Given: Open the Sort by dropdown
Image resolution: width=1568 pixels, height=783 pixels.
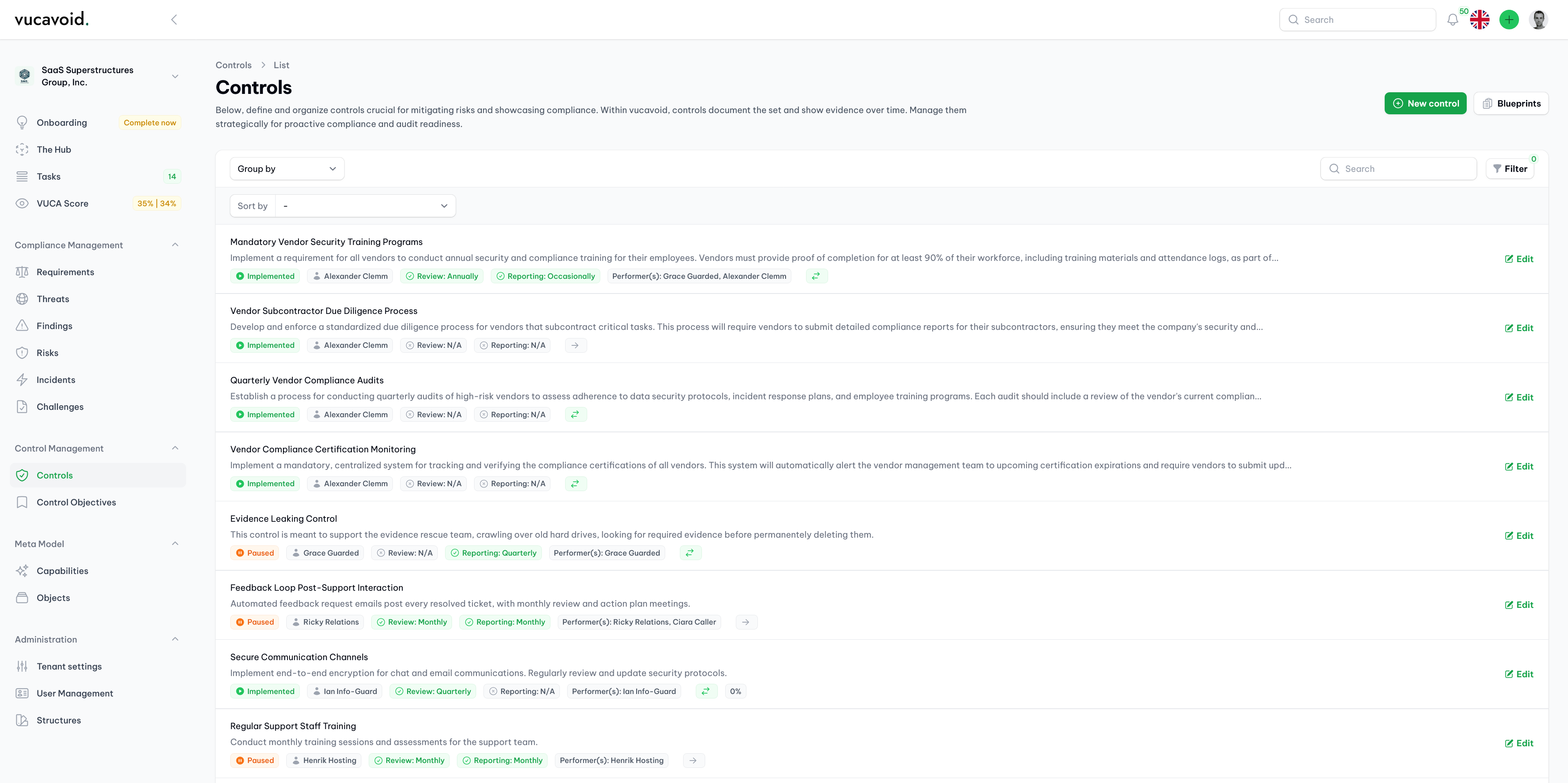Looking at the screenshot, I should point(365,206).
